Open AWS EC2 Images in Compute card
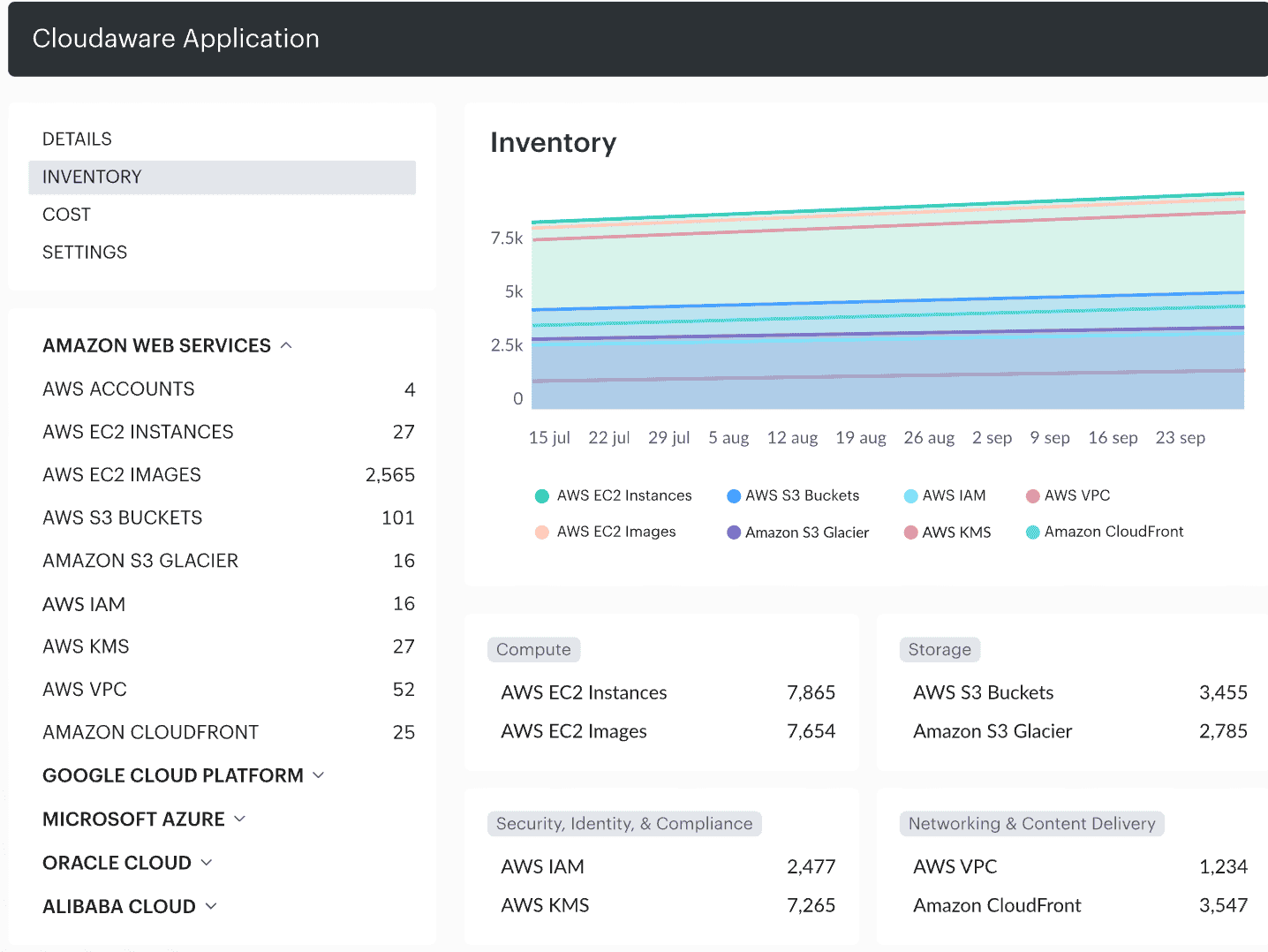1268x952 pixels. 574,732
